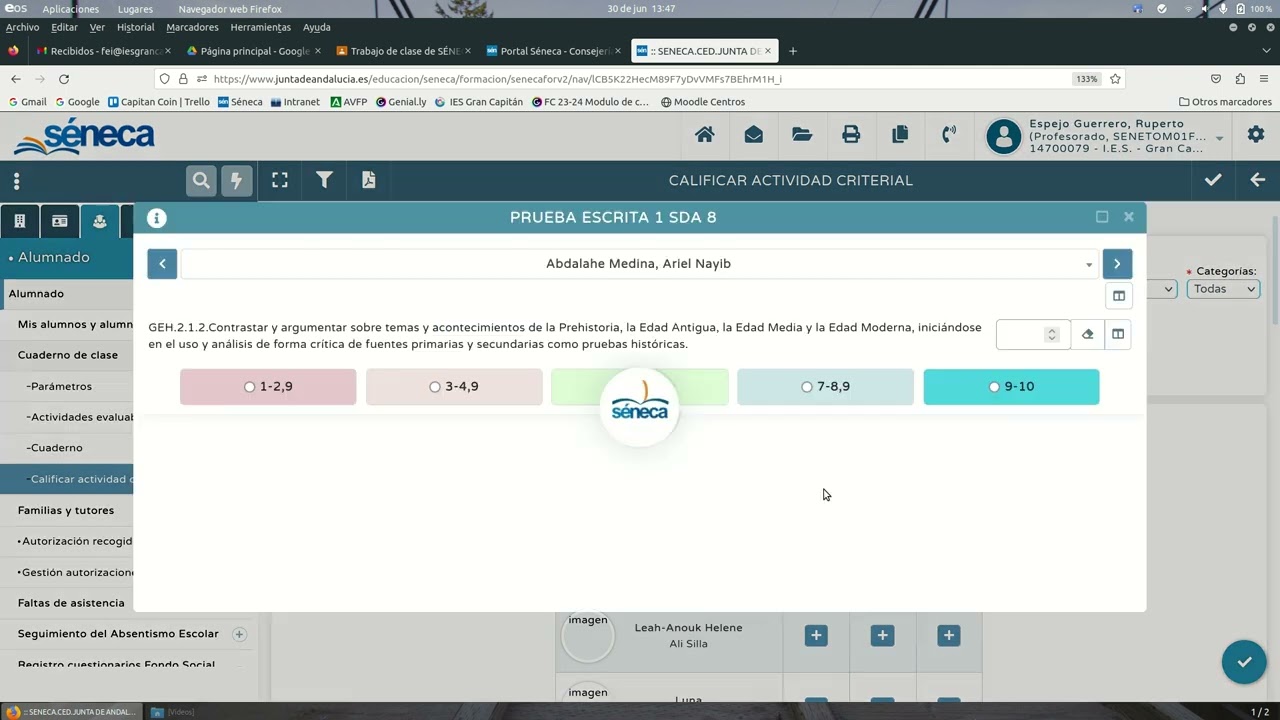Open the rubric table icon beside the eraser
This screenshot has height=720, width=1280.
(x=1118, y=334)
